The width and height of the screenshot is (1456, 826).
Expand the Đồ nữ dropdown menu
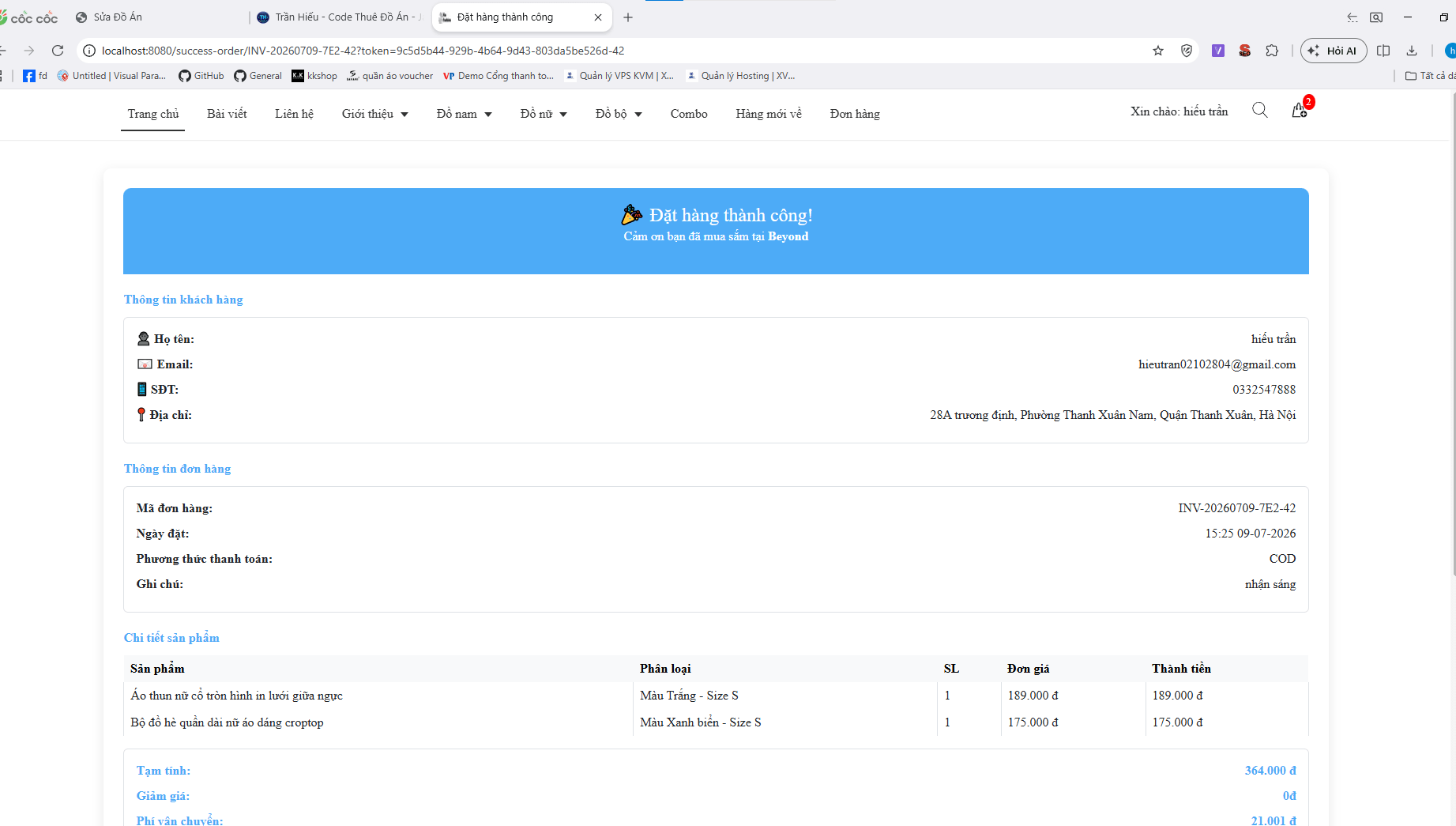(544, 114)
